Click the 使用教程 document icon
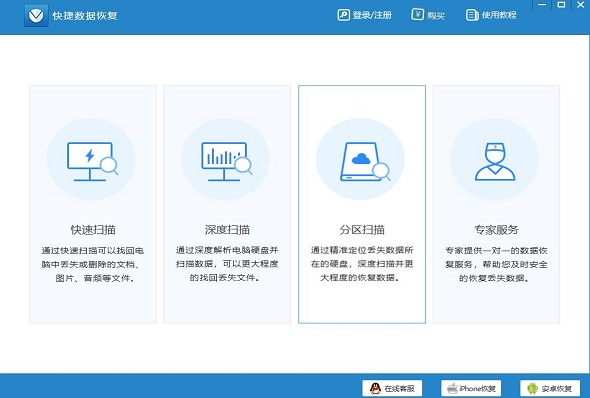Viewport: 590px width, 398px height. [472, 15]
